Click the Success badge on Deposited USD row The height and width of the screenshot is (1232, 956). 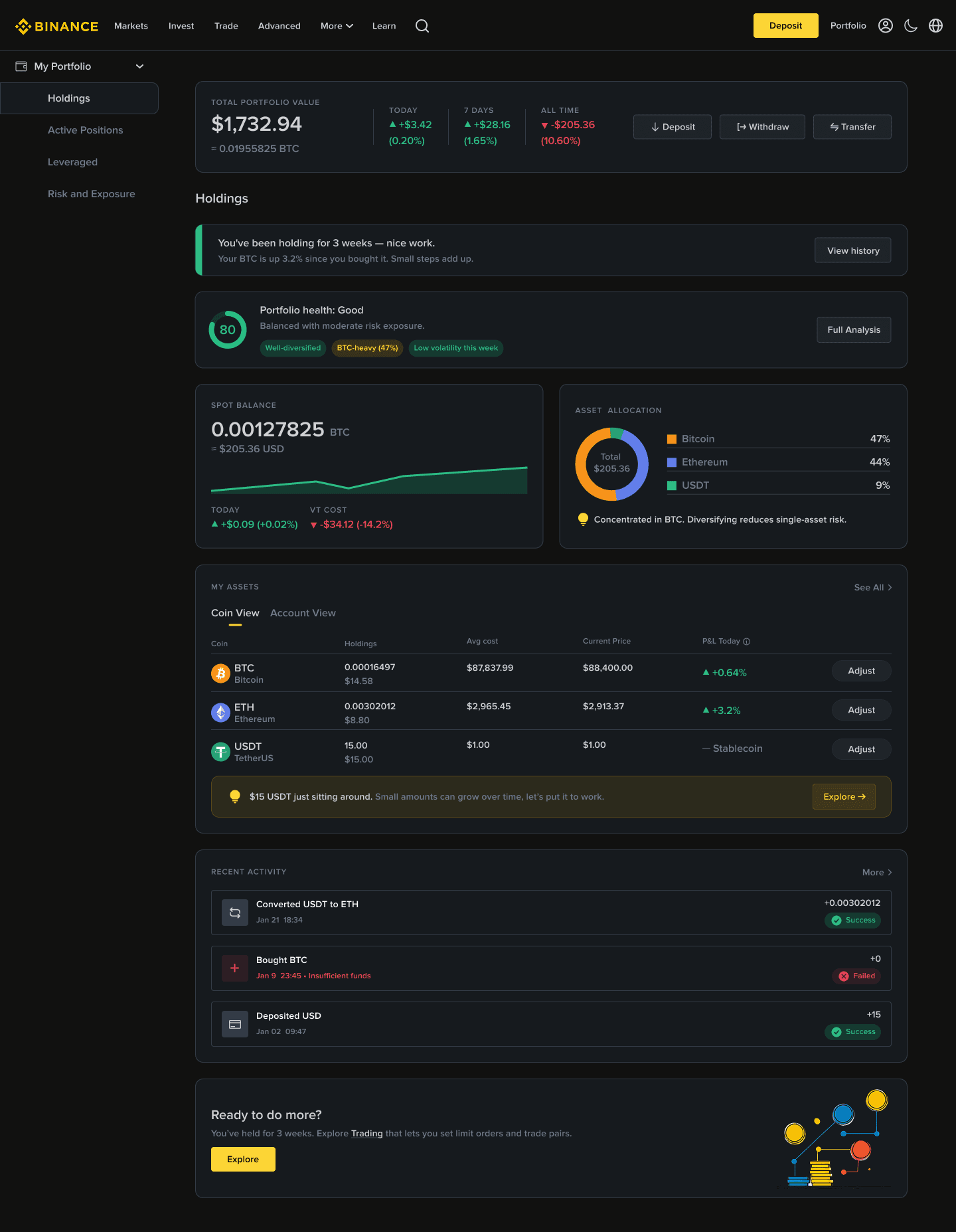tap(852, 1032)
